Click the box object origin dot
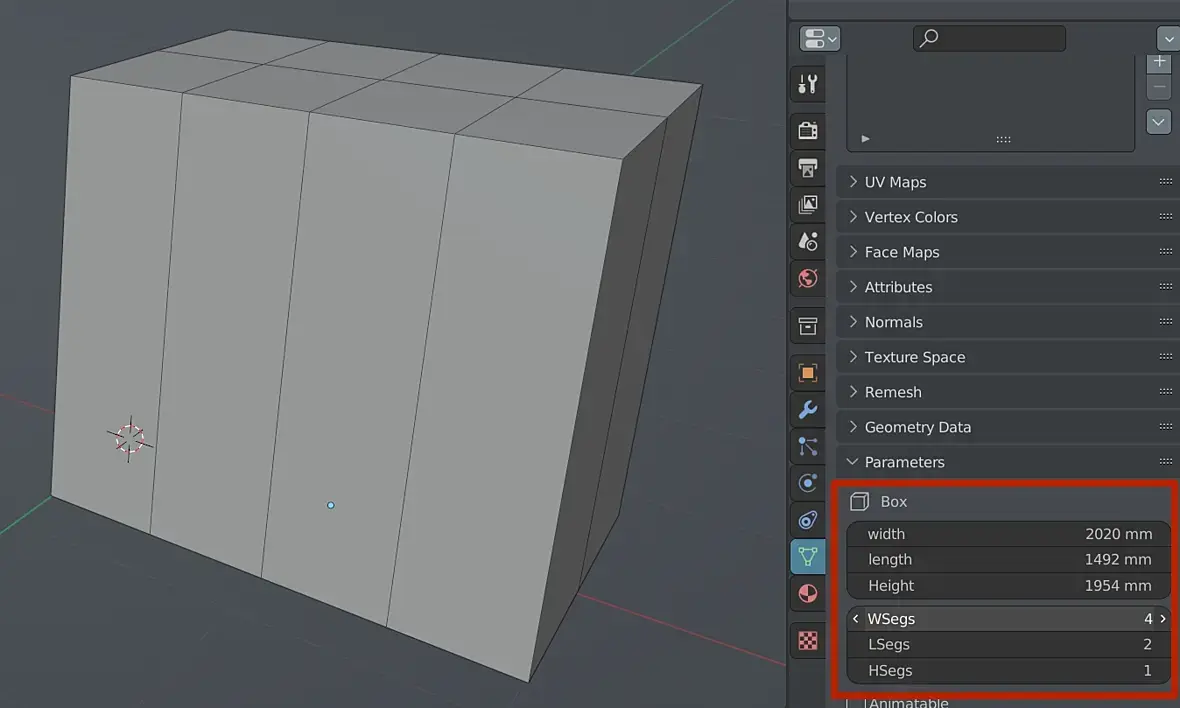The height and width of the screenshot is (708, 1180). [330, 505]
